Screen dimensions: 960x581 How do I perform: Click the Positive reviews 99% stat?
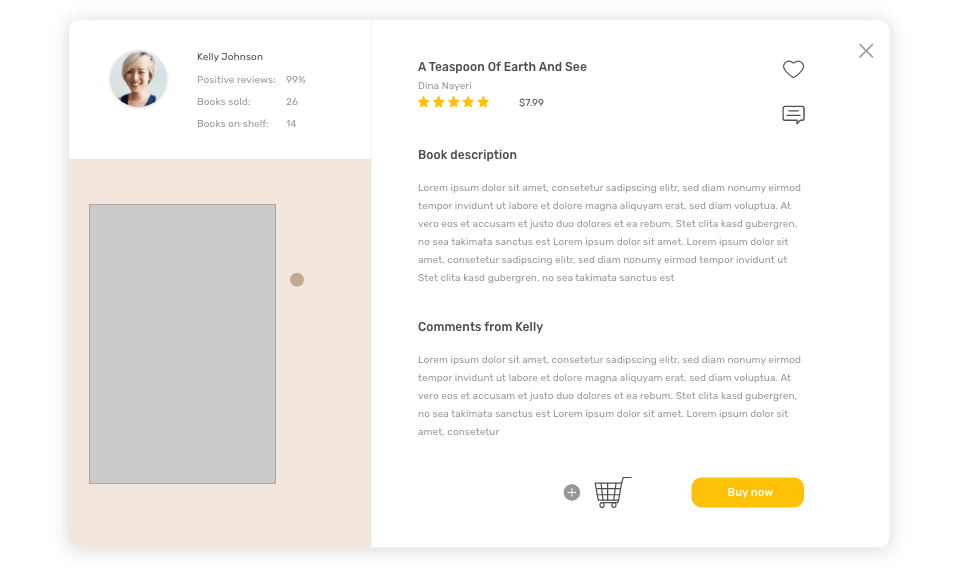coord(251,80)
